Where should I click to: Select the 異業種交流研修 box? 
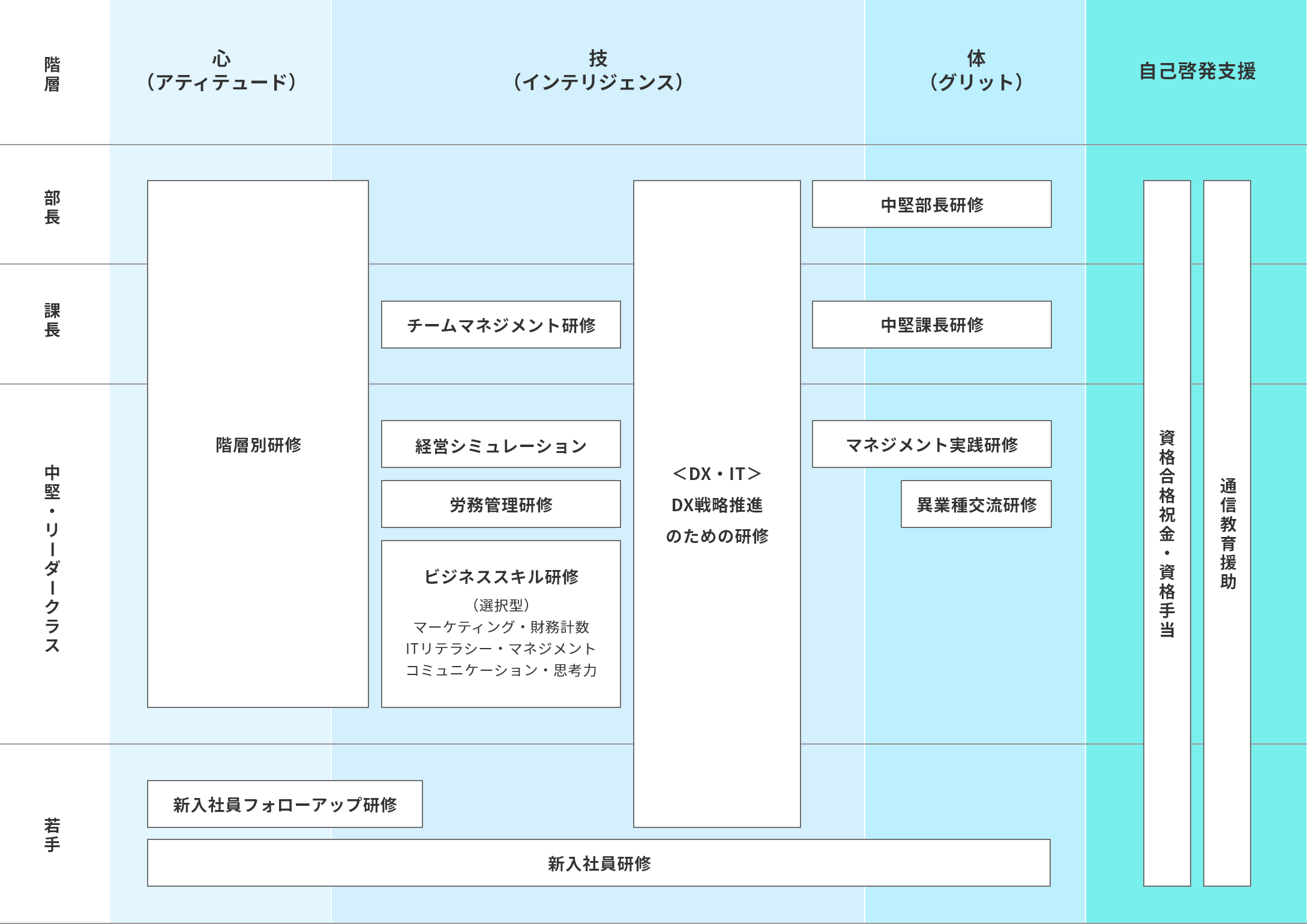[976, 505]
